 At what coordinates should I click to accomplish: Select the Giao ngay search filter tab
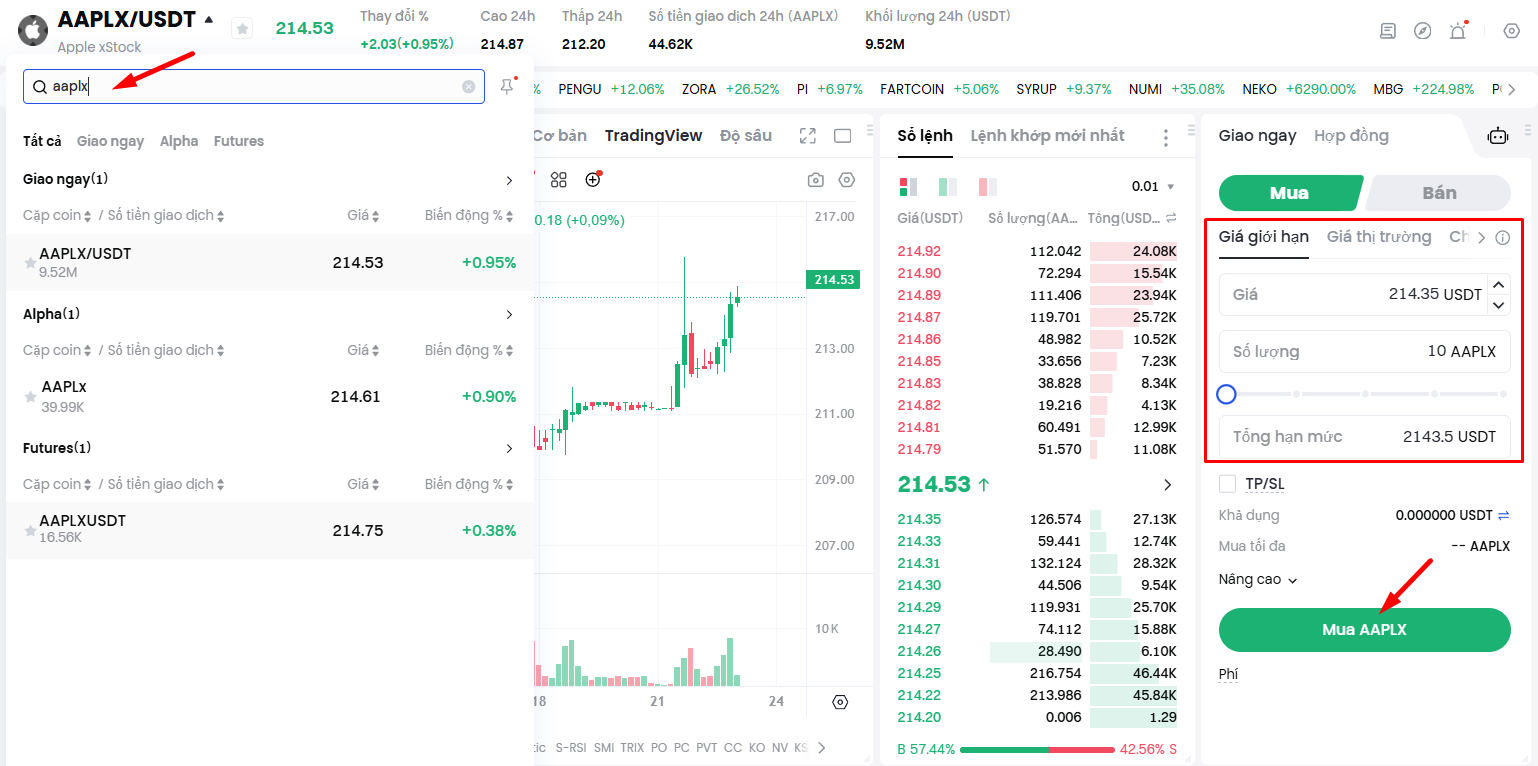pyautogui.click(x=110, y=141)
